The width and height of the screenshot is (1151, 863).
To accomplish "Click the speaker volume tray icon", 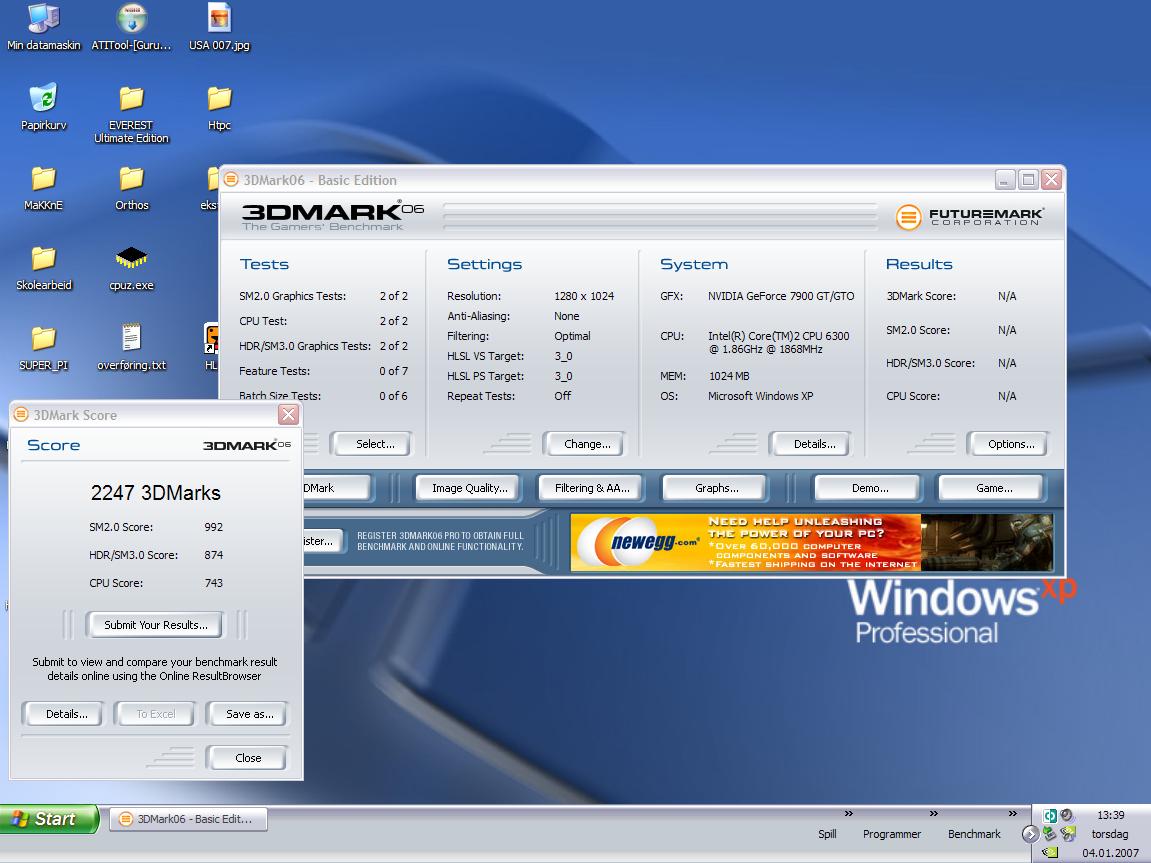I will pos(1066,815).
